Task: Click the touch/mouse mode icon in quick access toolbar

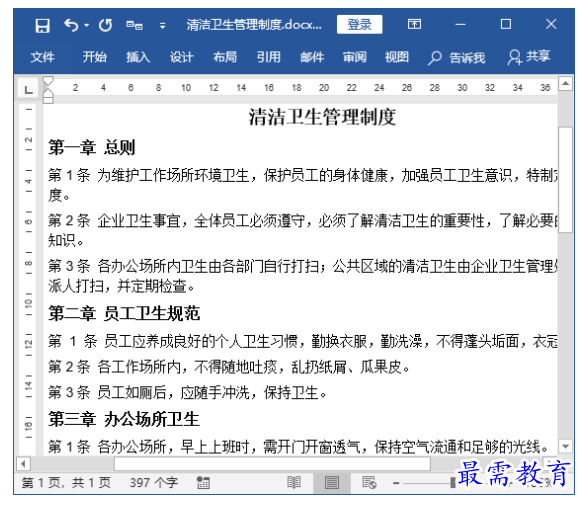Action: point(134,25)
